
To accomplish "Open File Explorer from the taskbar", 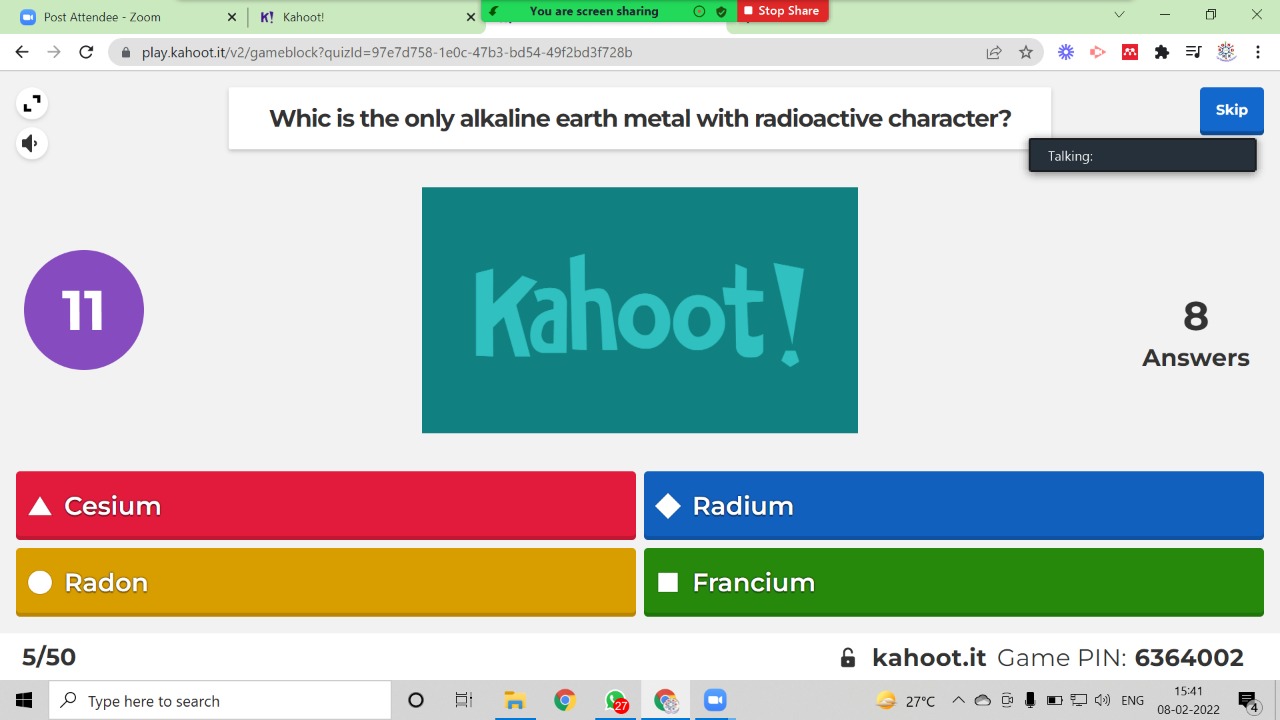I will [515, 700].
